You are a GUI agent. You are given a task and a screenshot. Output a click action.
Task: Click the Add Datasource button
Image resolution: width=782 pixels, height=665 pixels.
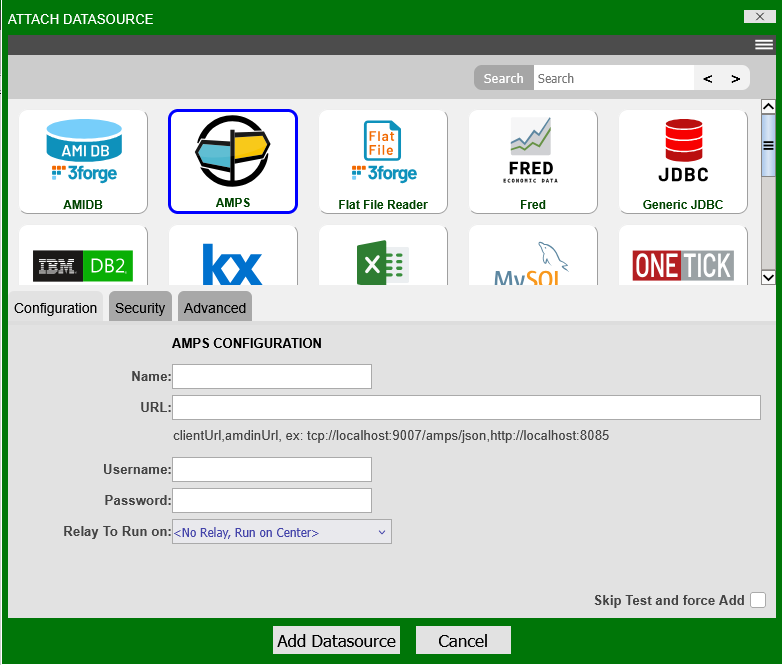(x=336, y=641)
